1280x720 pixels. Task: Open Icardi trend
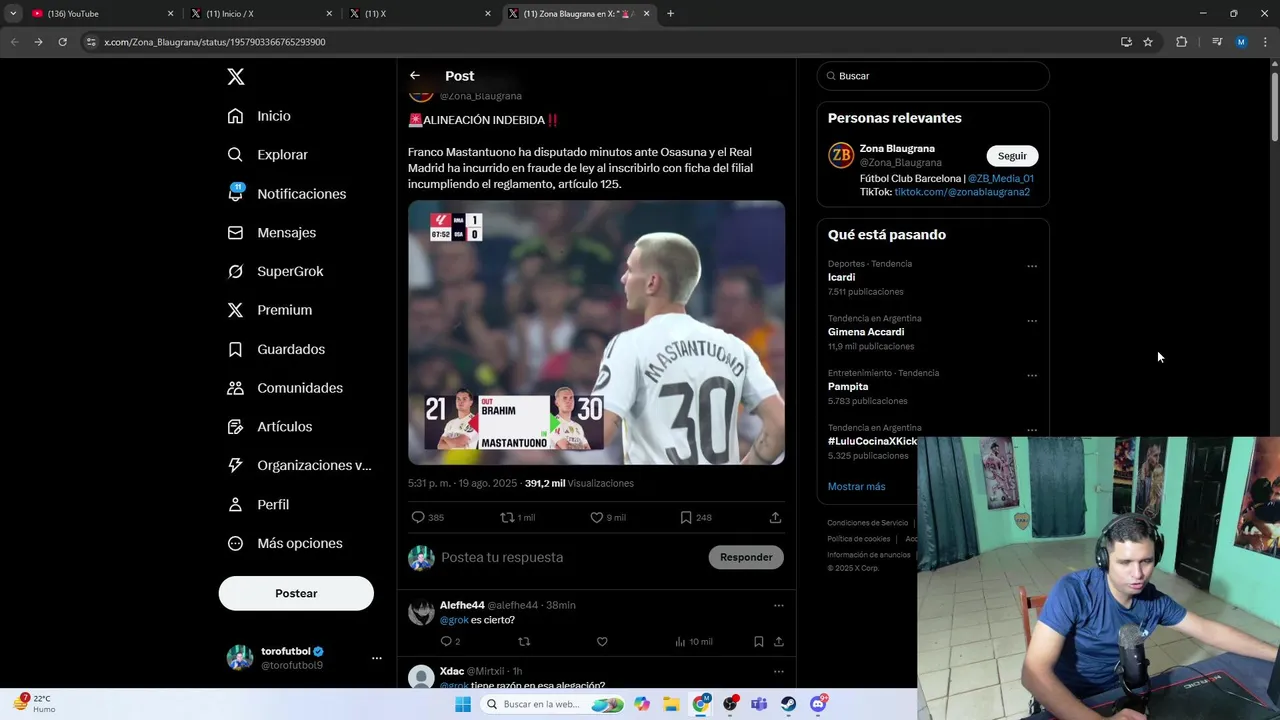point(841,277)
